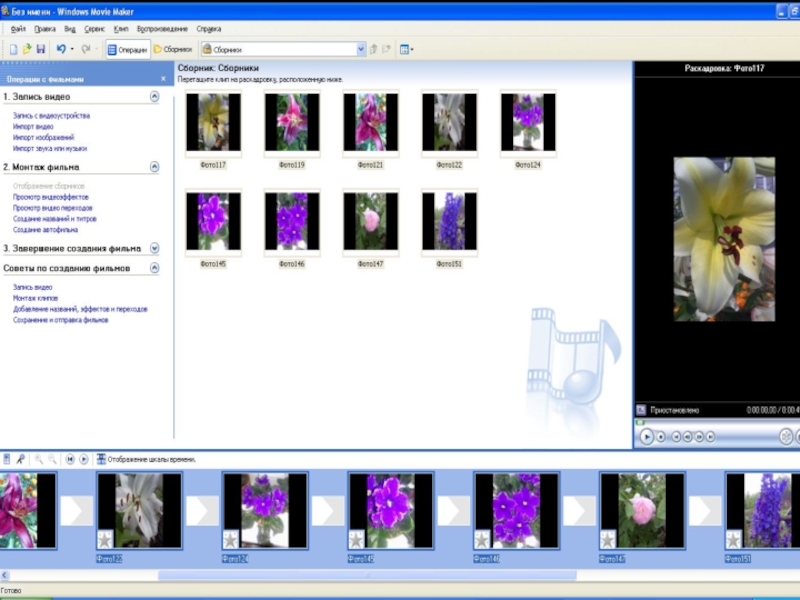Toggle the Сборники collections pane button
This screenshot has height=600, width=800.
pos(172,49)
